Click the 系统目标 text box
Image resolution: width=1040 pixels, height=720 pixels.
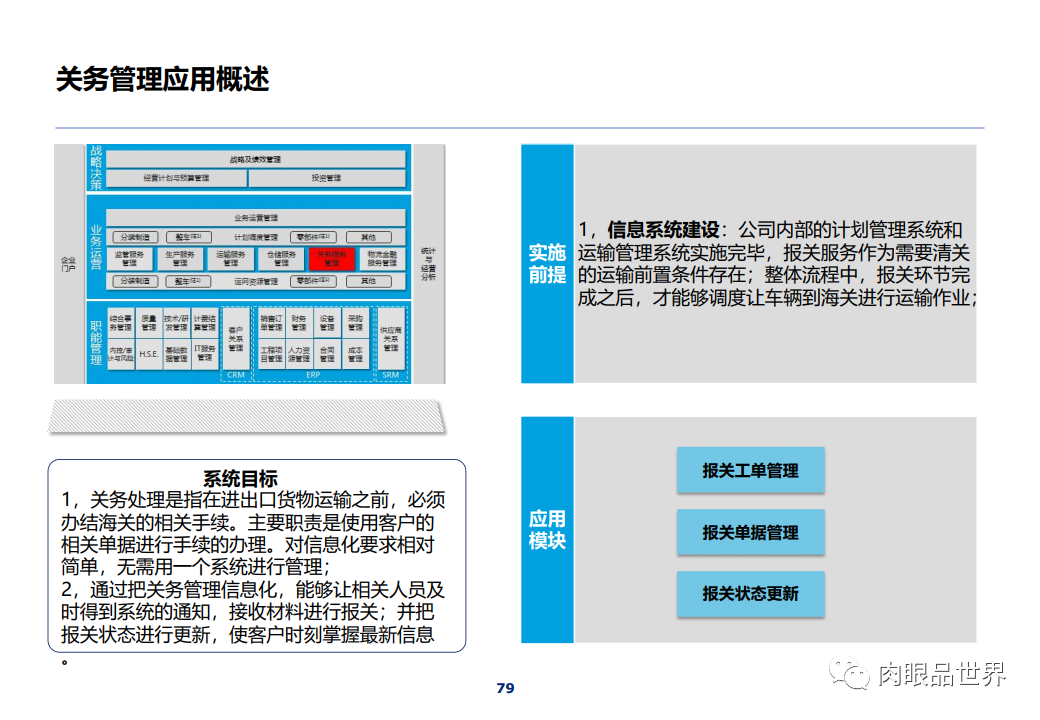[x=257, y=550]
